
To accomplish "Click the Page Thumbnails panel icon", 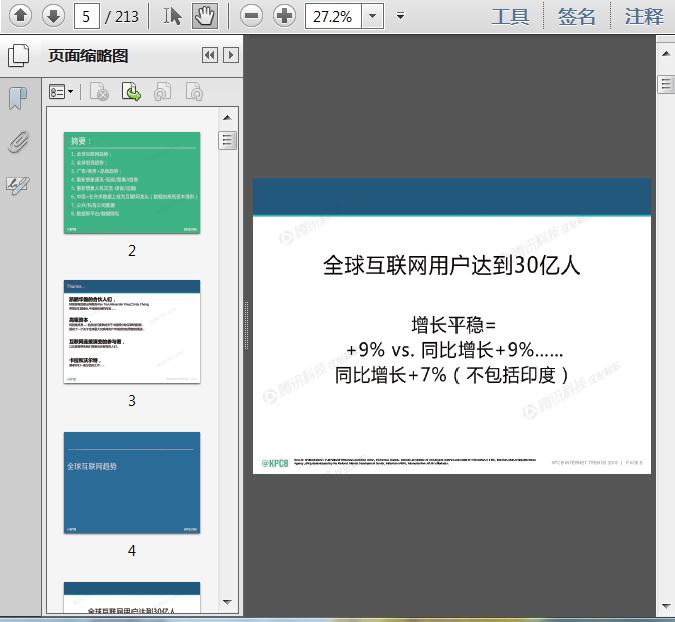I will click(19, 55).
